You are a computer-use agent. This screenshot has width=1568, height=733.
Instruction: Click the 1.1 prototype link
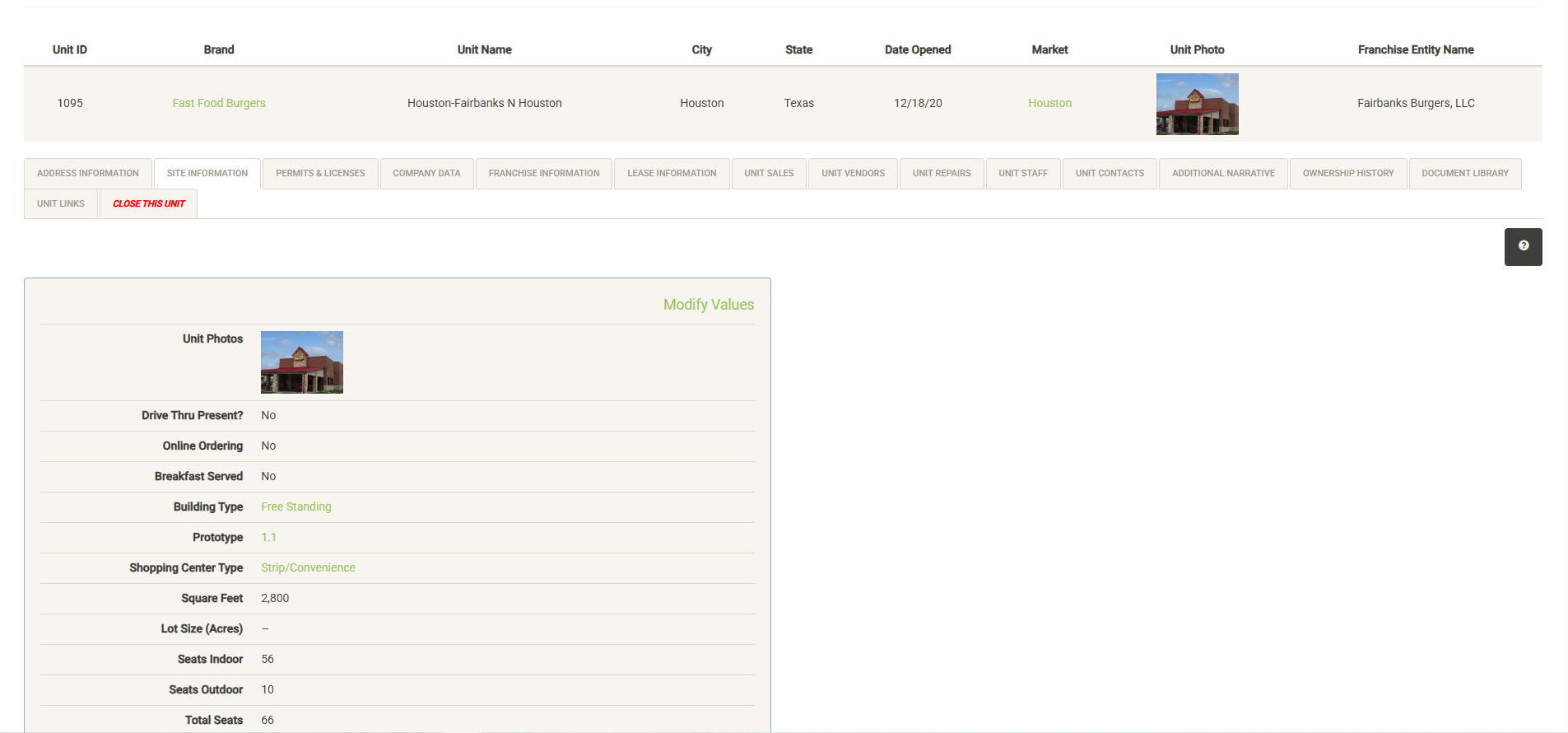tap(268, 538)
